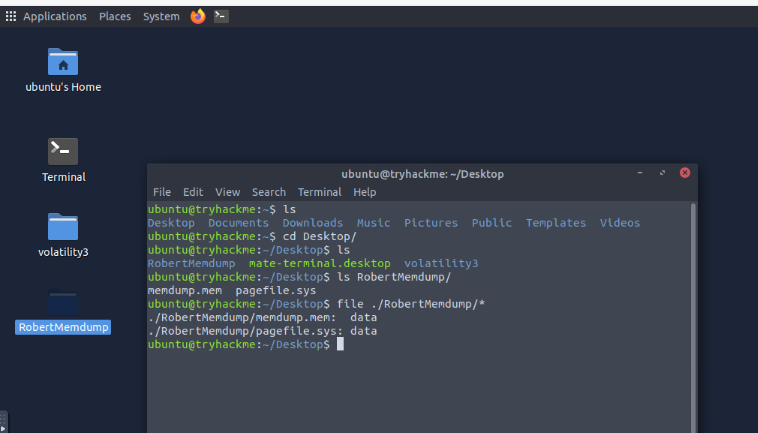Click the './RobertMemdump/pagefile.sys: data' line
This screenshot has height=433, width=758.
click(262, 331)
